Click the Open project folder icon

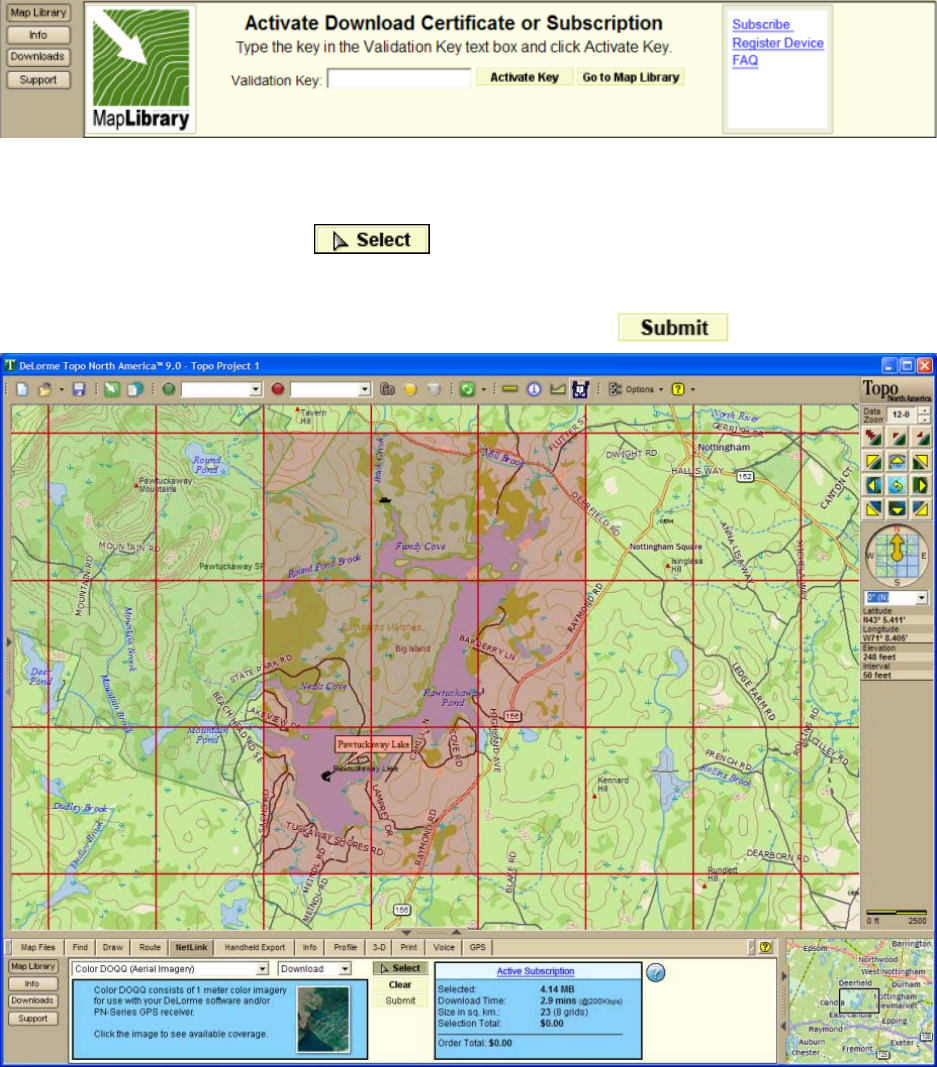click(x=45, y=389)
